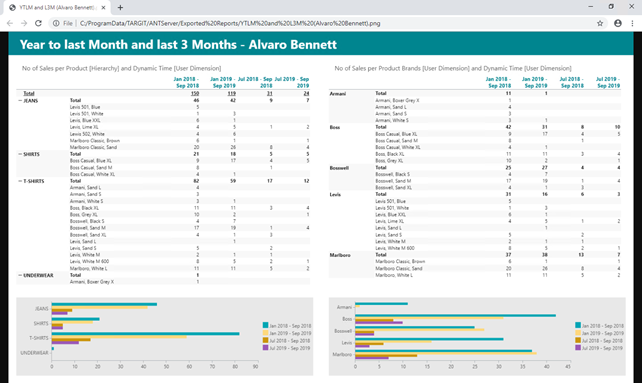Viewport: 642px width, 383px height.
Task: Open the site information icon beside File
Action: 56,23
